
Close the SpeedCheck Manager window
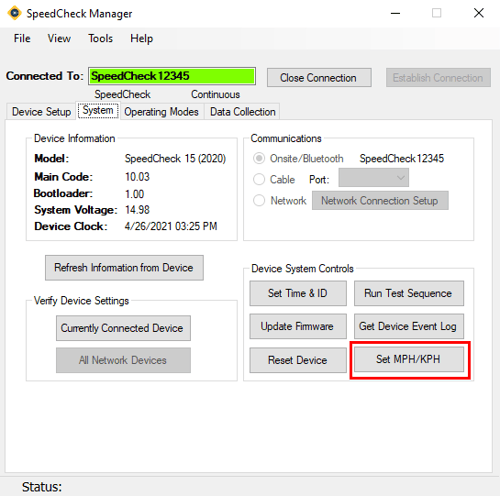pyautogui.click(x=479, y=13)
